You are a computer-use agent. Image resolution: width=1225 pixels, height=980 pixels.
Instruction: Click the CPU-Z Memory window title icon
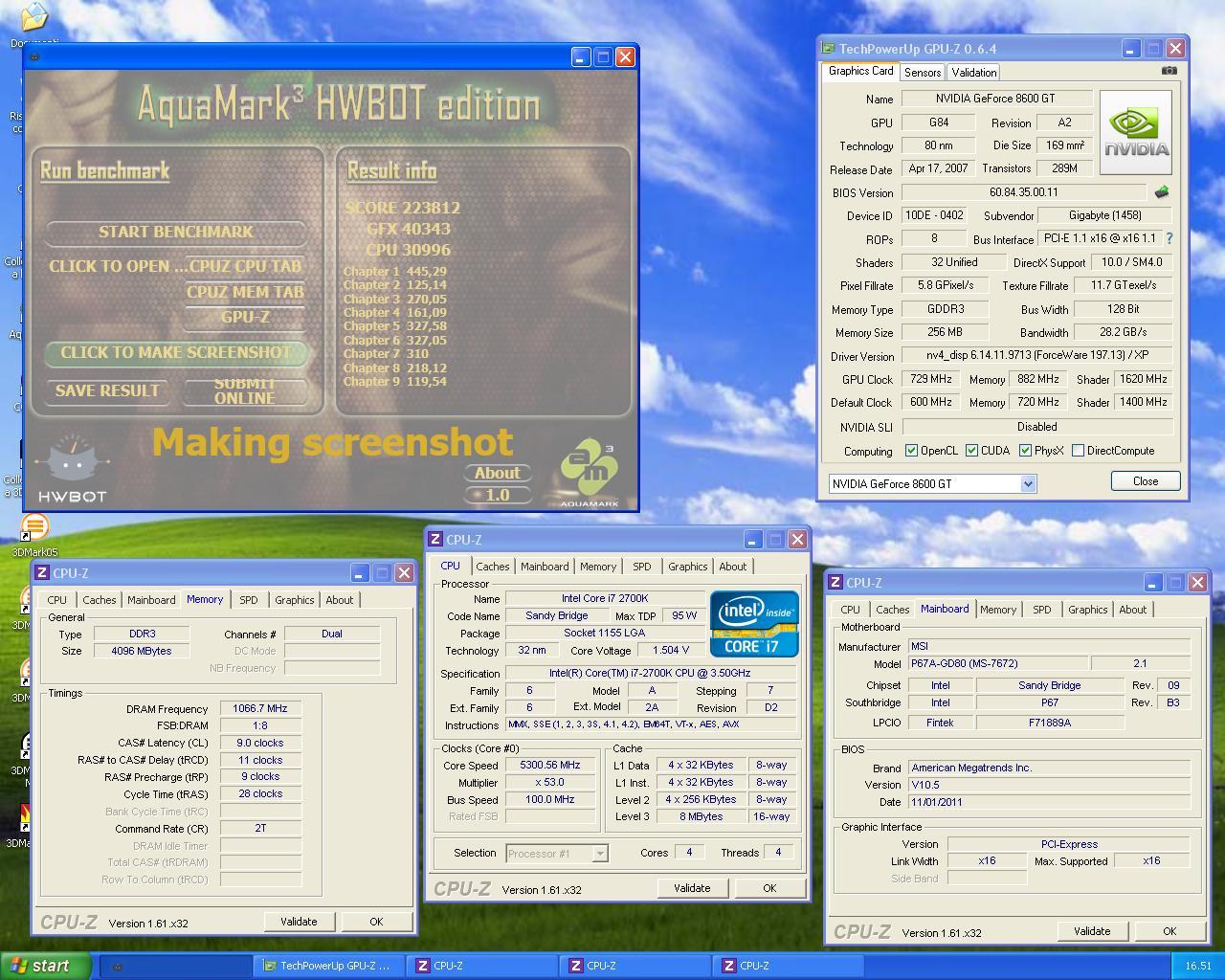click(42, 572)
